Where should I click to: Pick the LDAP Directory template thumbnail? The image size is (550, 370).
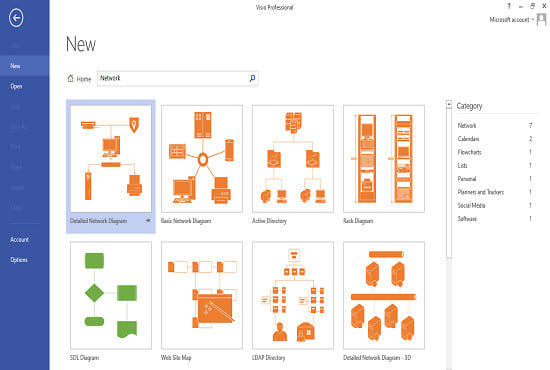tap(293, 295)
